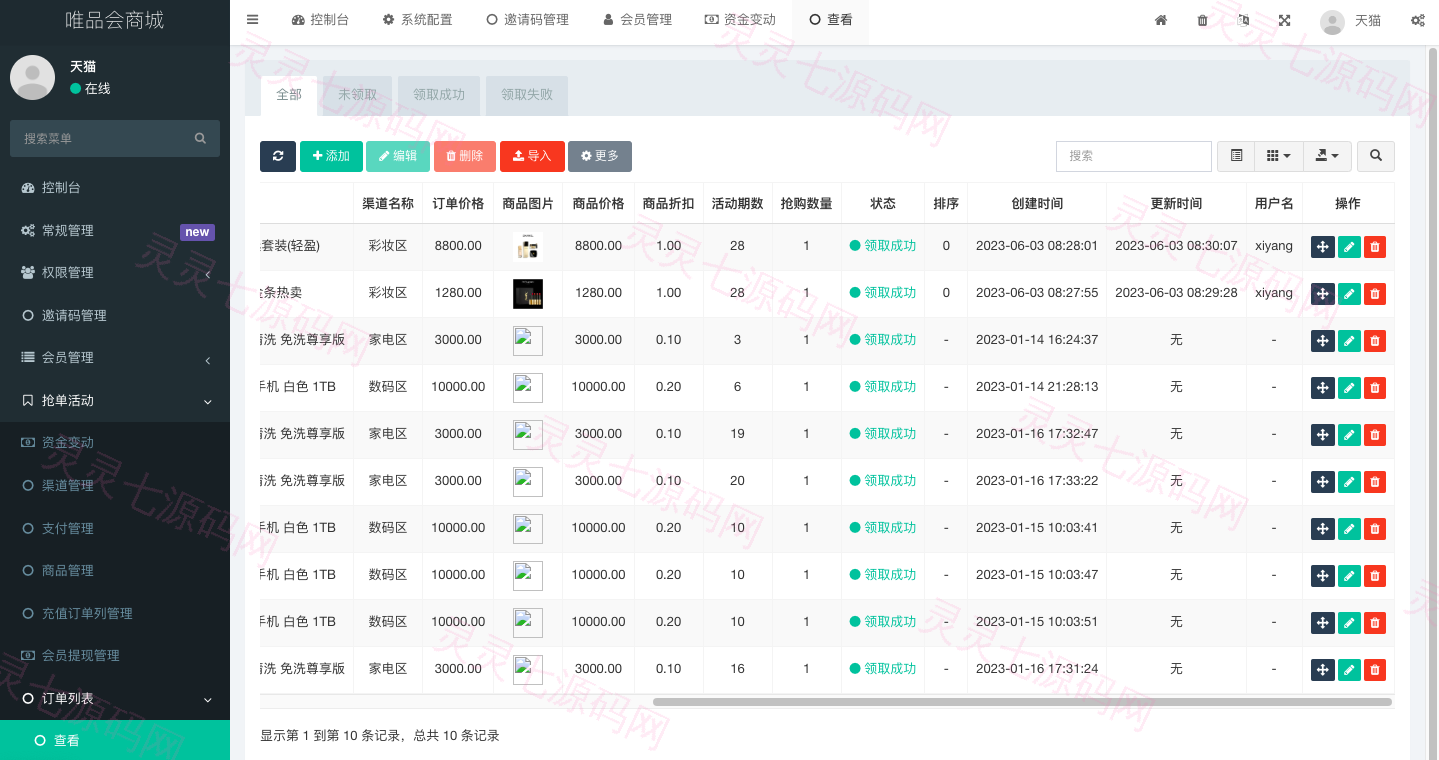Click drag-sort handle of row created 2023-06-03 08:27:55
This screenshot has width=1439, height=760.
pyautogui.click(x=1323, y=294)
